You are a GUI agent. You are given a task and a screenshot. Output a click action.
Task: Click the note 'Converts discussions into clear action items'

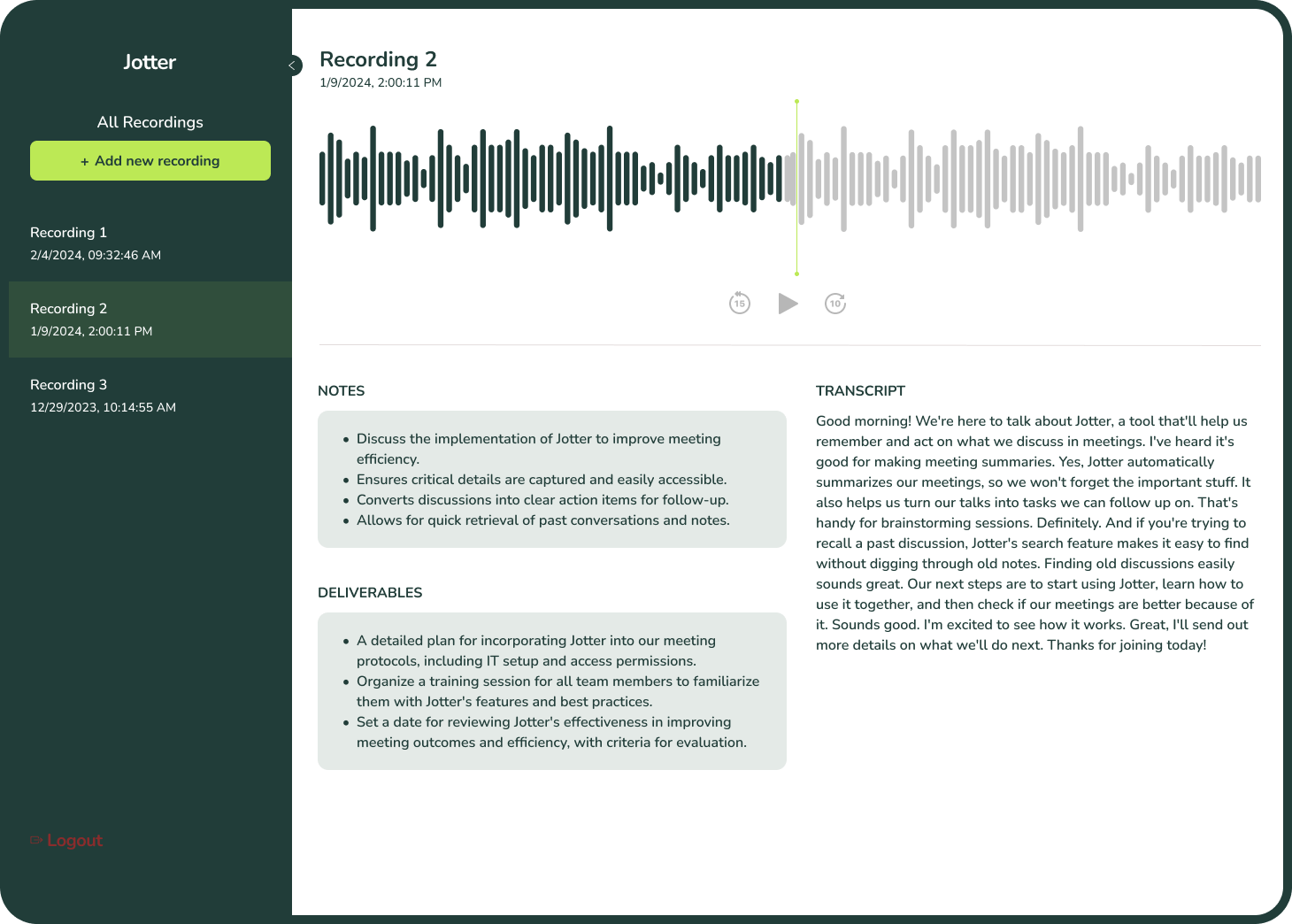[x=542, y=500]
